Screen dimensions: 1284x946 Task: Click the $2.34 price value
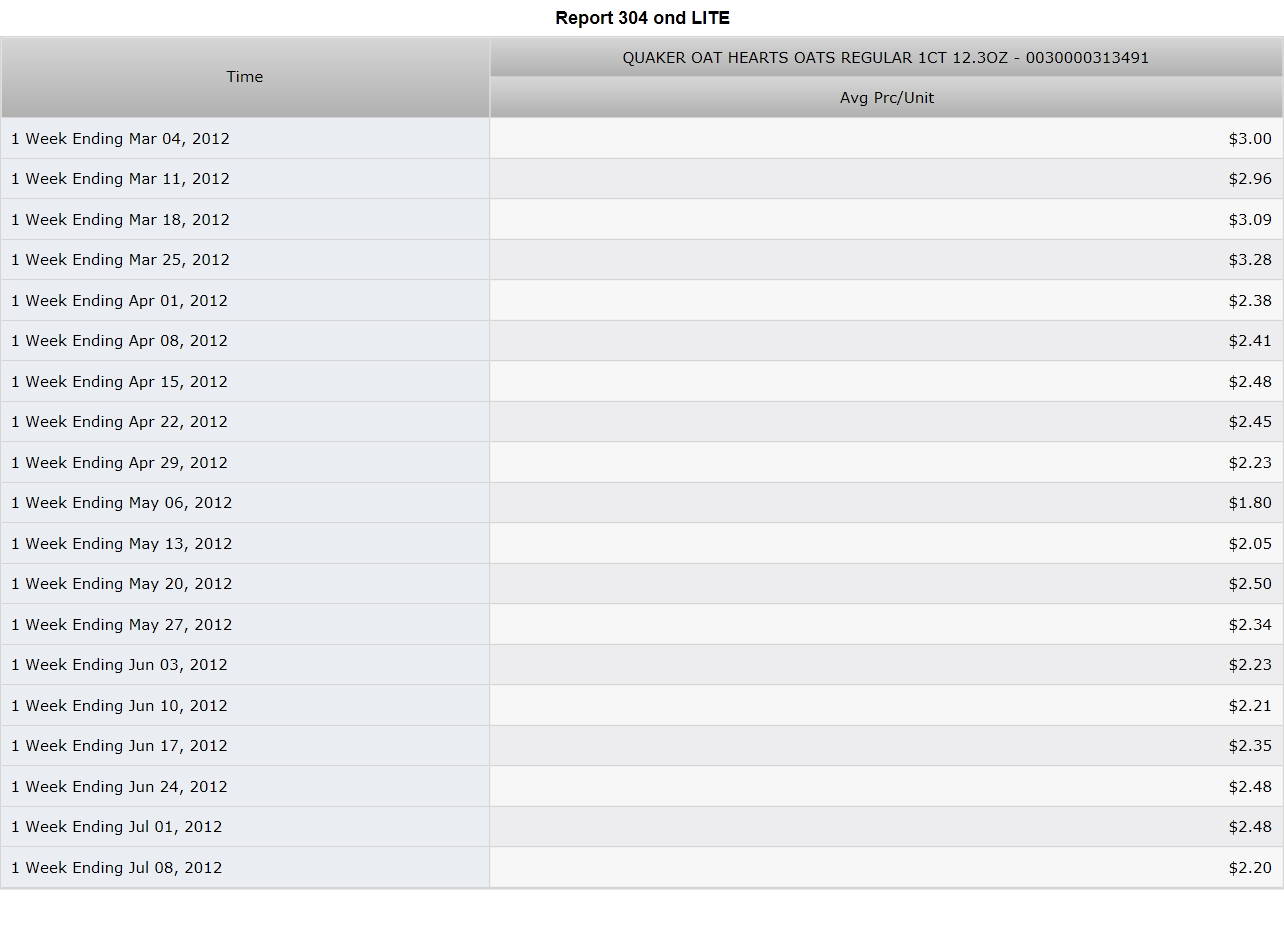pos(1250,625)
